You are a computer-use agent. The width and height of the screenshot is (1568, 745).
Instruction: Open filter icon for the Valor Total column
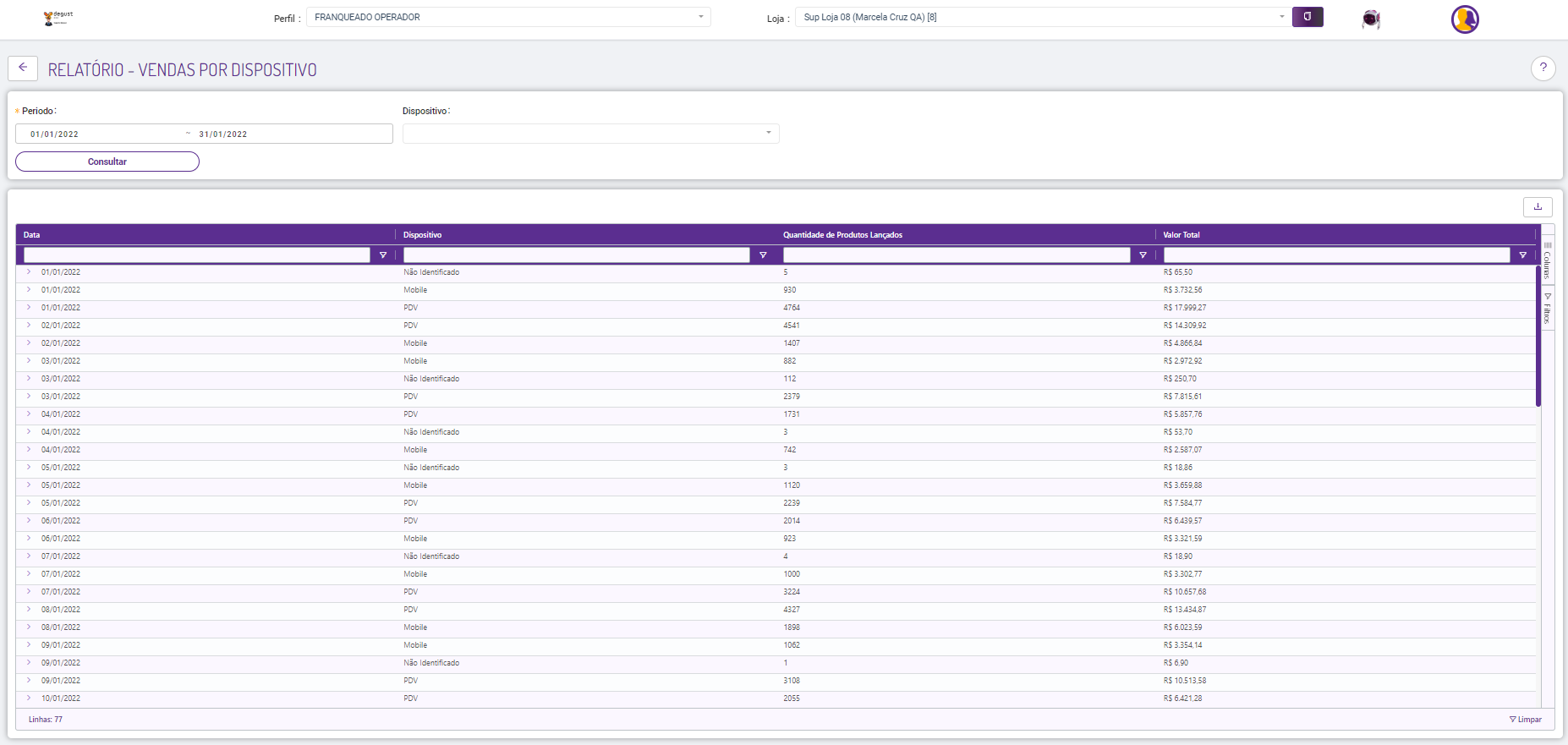click(1522, 255)
